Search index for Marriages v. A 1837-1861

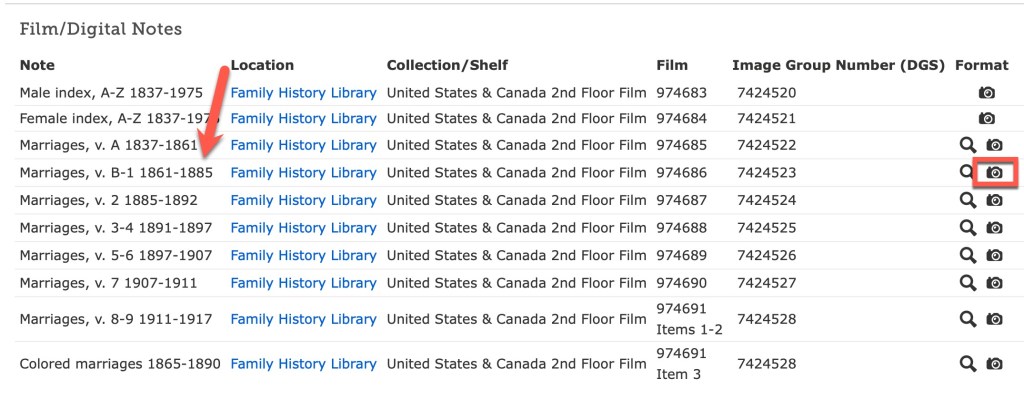tap(967, 146)
